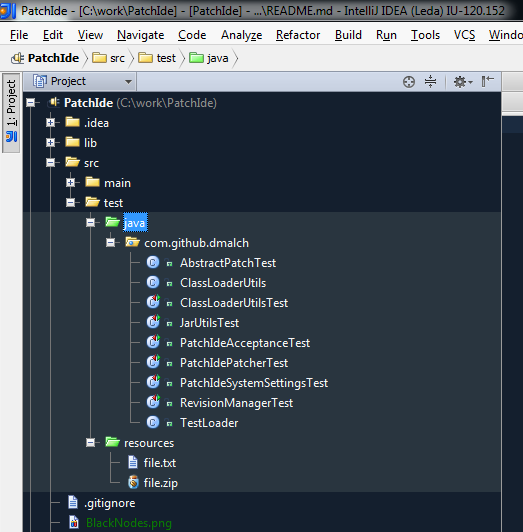Select the file.txt name in resources
The width and height of the screenshot is (523, 532).
(x=160, y=463)
